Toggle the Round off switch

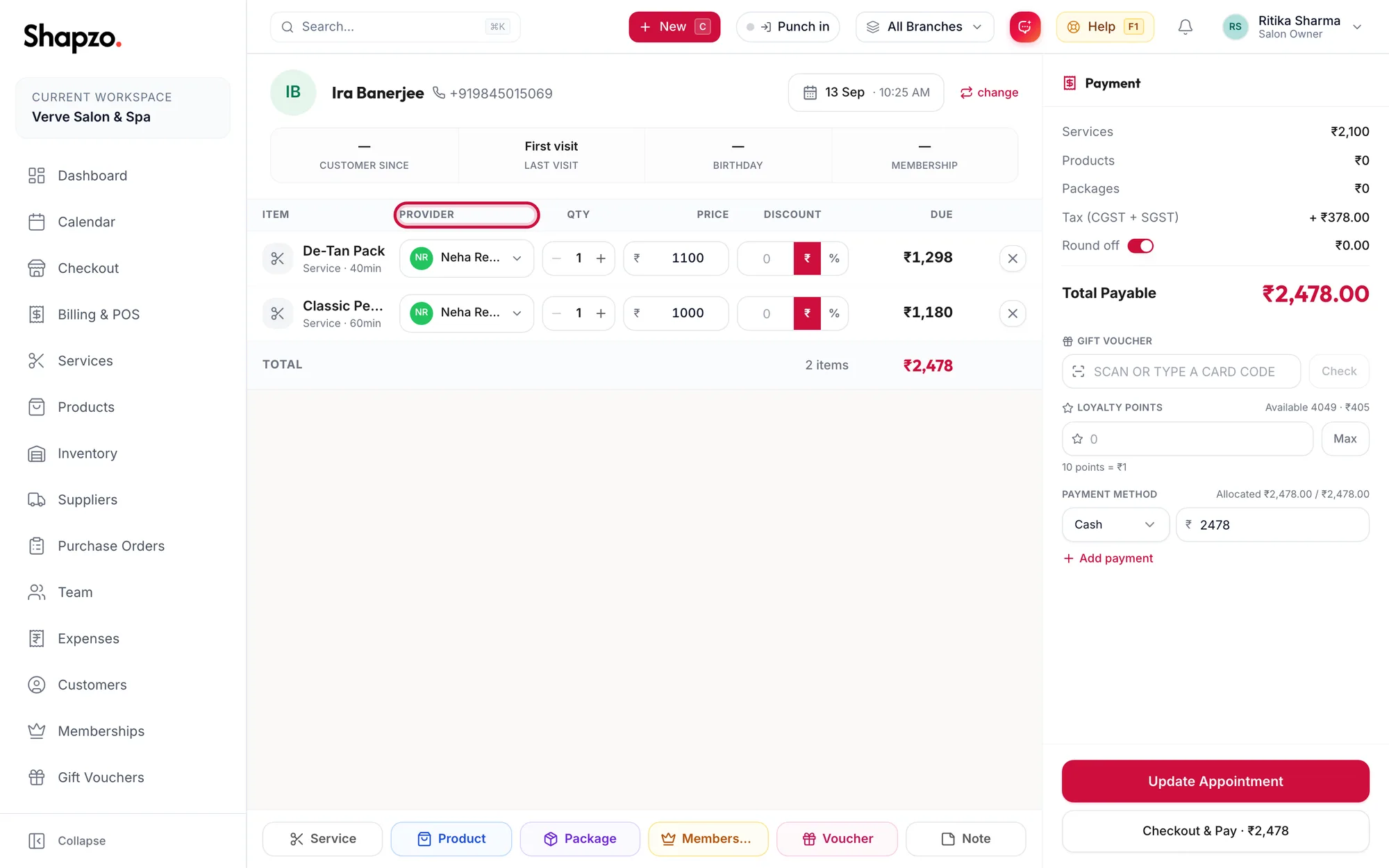(1140, 246)
